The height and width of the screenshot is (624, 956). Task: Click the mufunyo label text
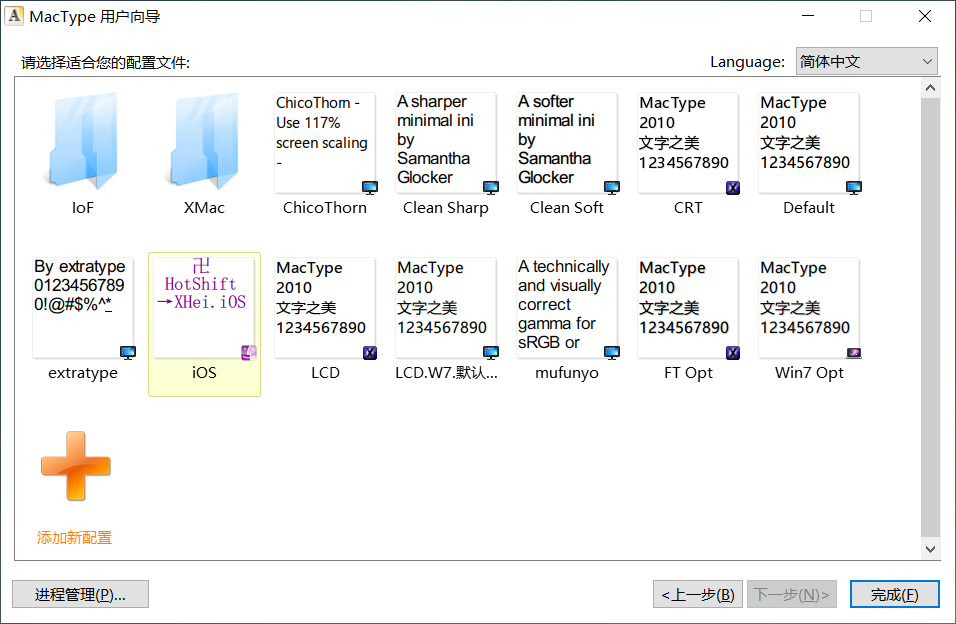point(567,373)
